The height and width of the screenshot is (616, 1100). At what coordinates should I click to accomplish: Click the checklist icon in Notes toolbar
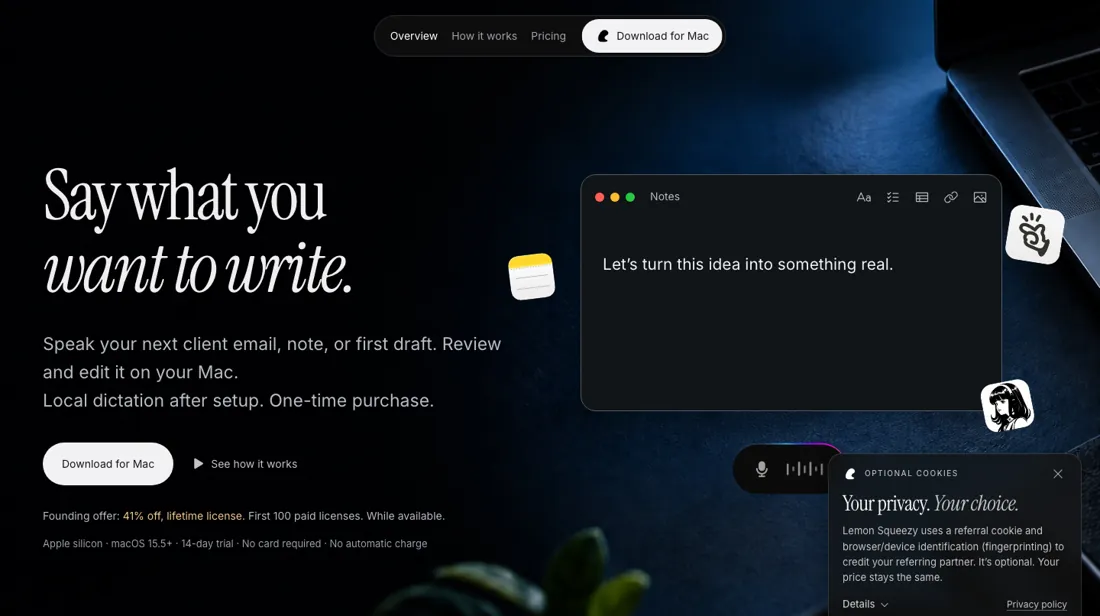click(892, 197)
